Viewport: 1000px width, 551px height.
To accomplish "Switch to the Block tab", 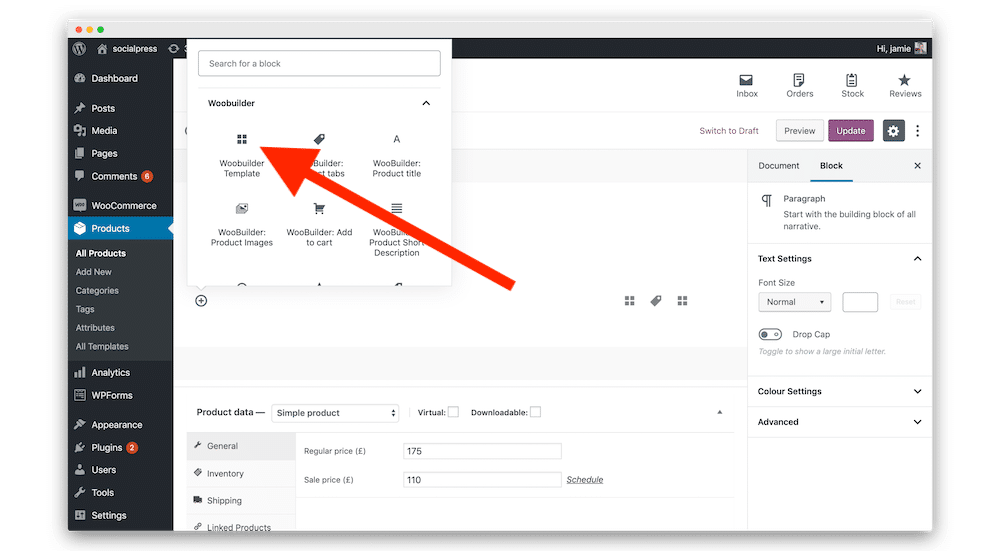I will click(x=831, y=166).
